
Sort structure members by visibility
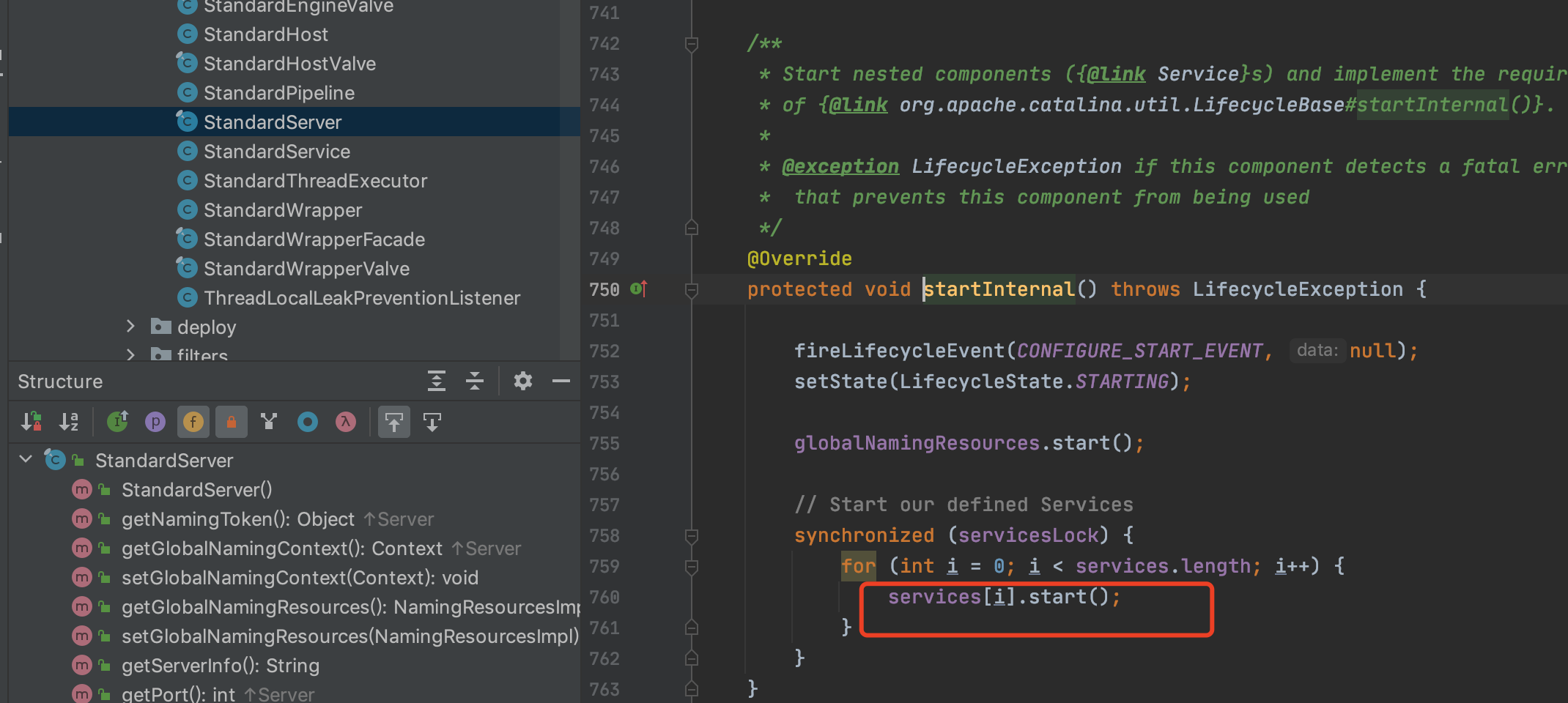click(x=31, y=422)
